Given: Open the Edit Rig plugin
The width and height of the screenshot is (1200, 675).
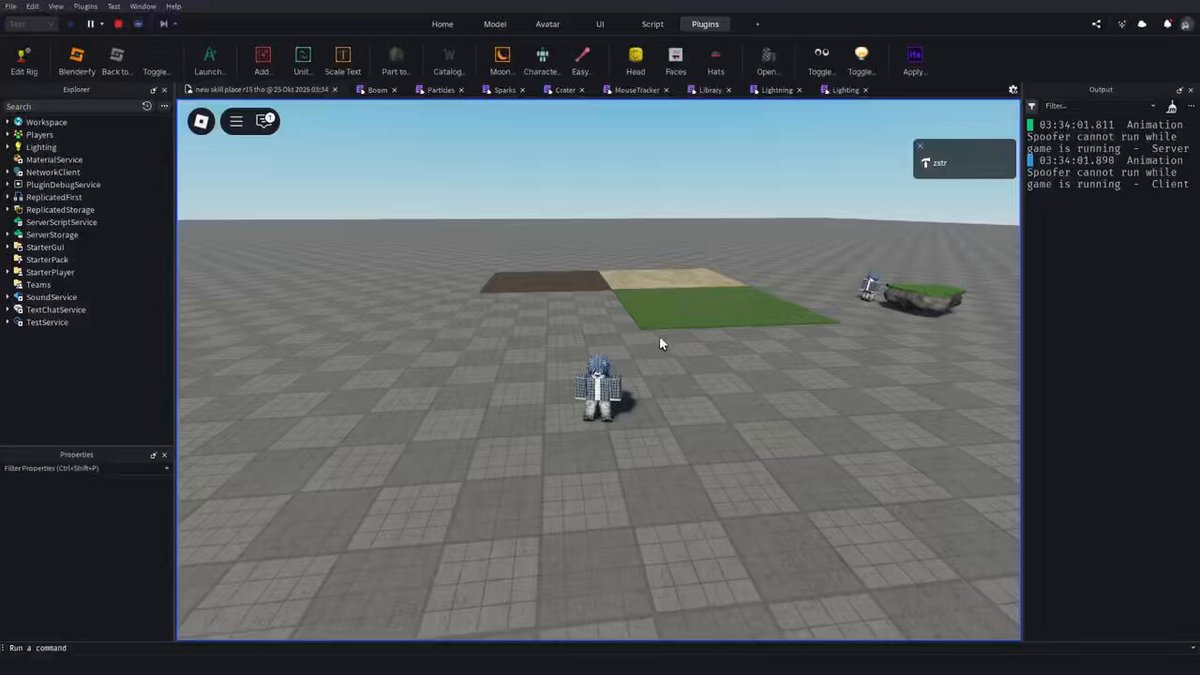Looking at the screenshot, I should click(24, 60).
